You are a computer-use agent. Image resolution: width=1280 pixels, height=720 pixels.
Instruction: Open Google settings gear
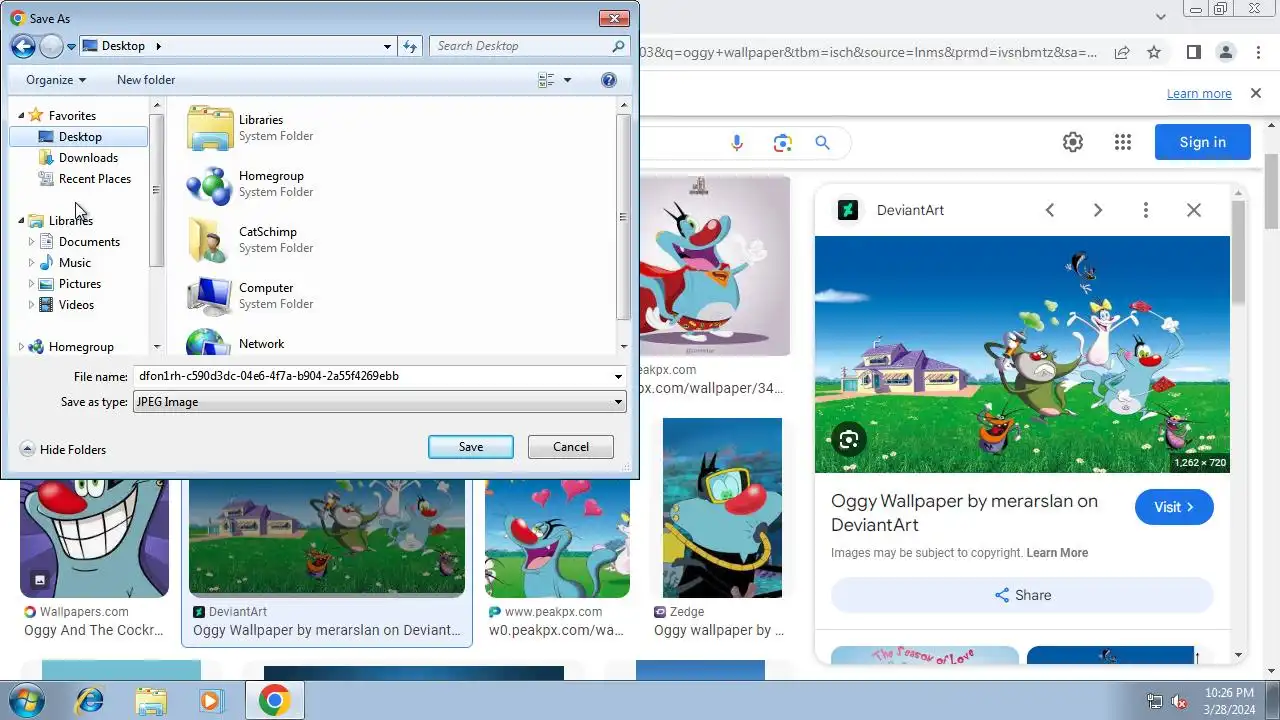(1073, 142)
